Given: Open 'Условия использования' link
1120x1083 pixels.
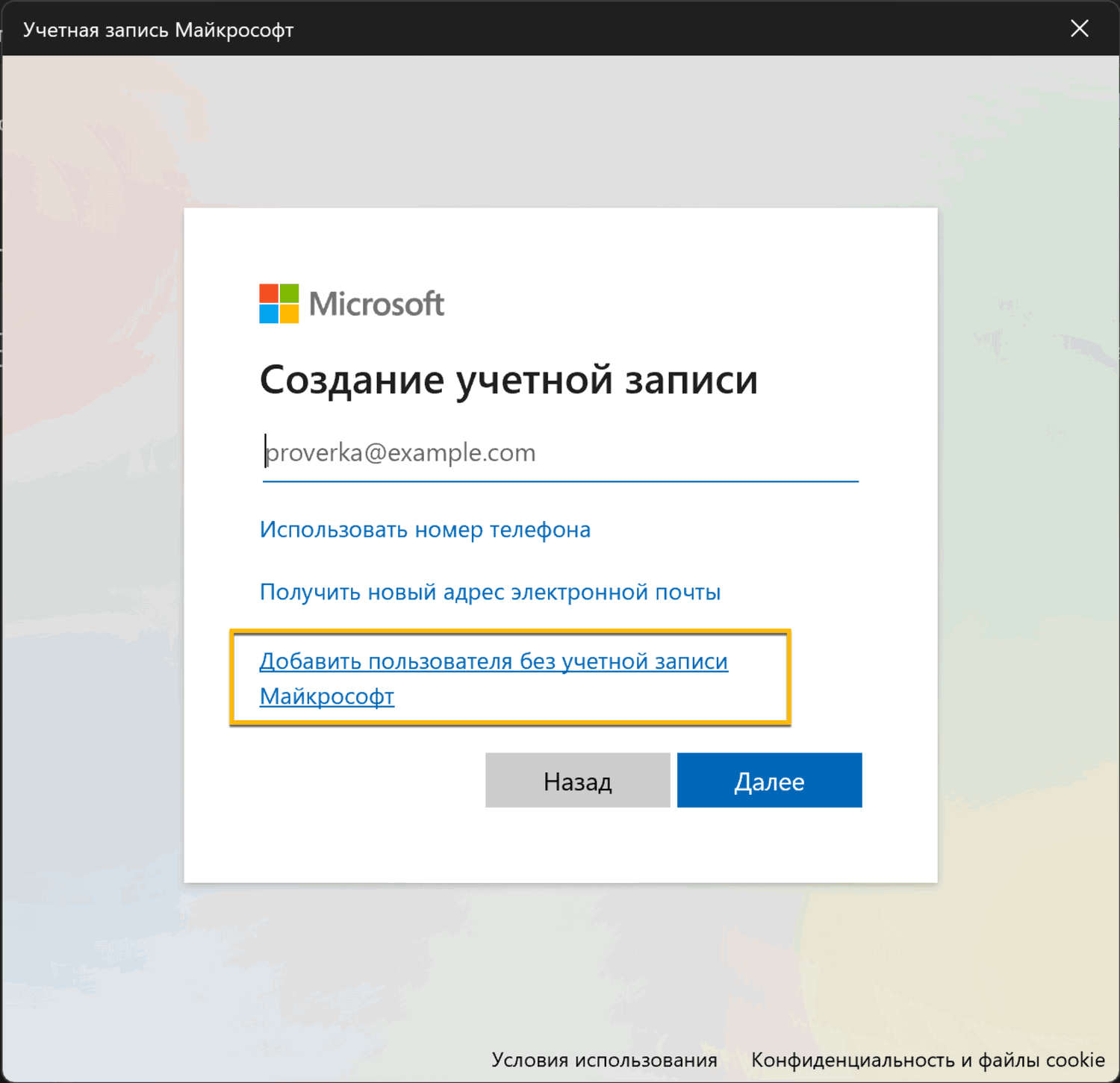Looking at the screenshot, I should point(604,1060).
